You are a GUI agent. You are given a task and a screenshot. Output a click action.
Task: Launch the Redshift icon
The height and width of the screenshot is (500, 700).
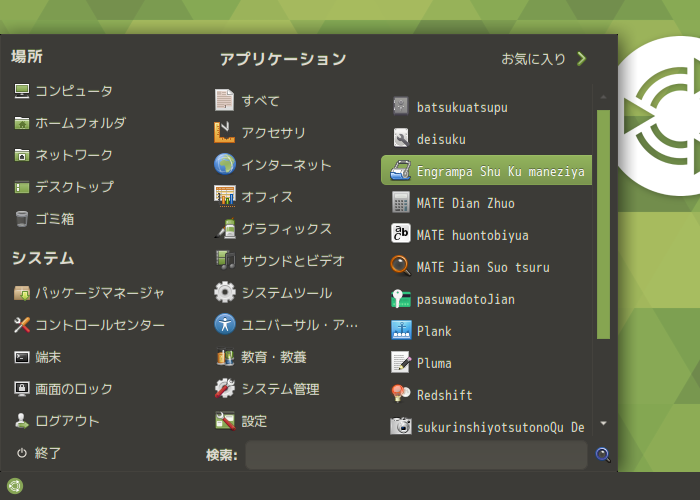(x=401, y=395)
